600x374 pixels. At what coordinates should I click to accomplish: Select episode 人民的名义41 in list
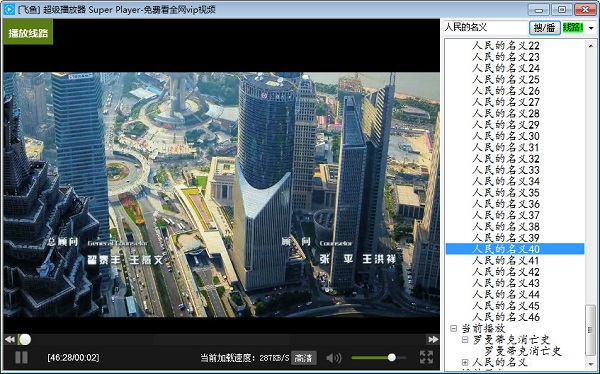point(505,261)
